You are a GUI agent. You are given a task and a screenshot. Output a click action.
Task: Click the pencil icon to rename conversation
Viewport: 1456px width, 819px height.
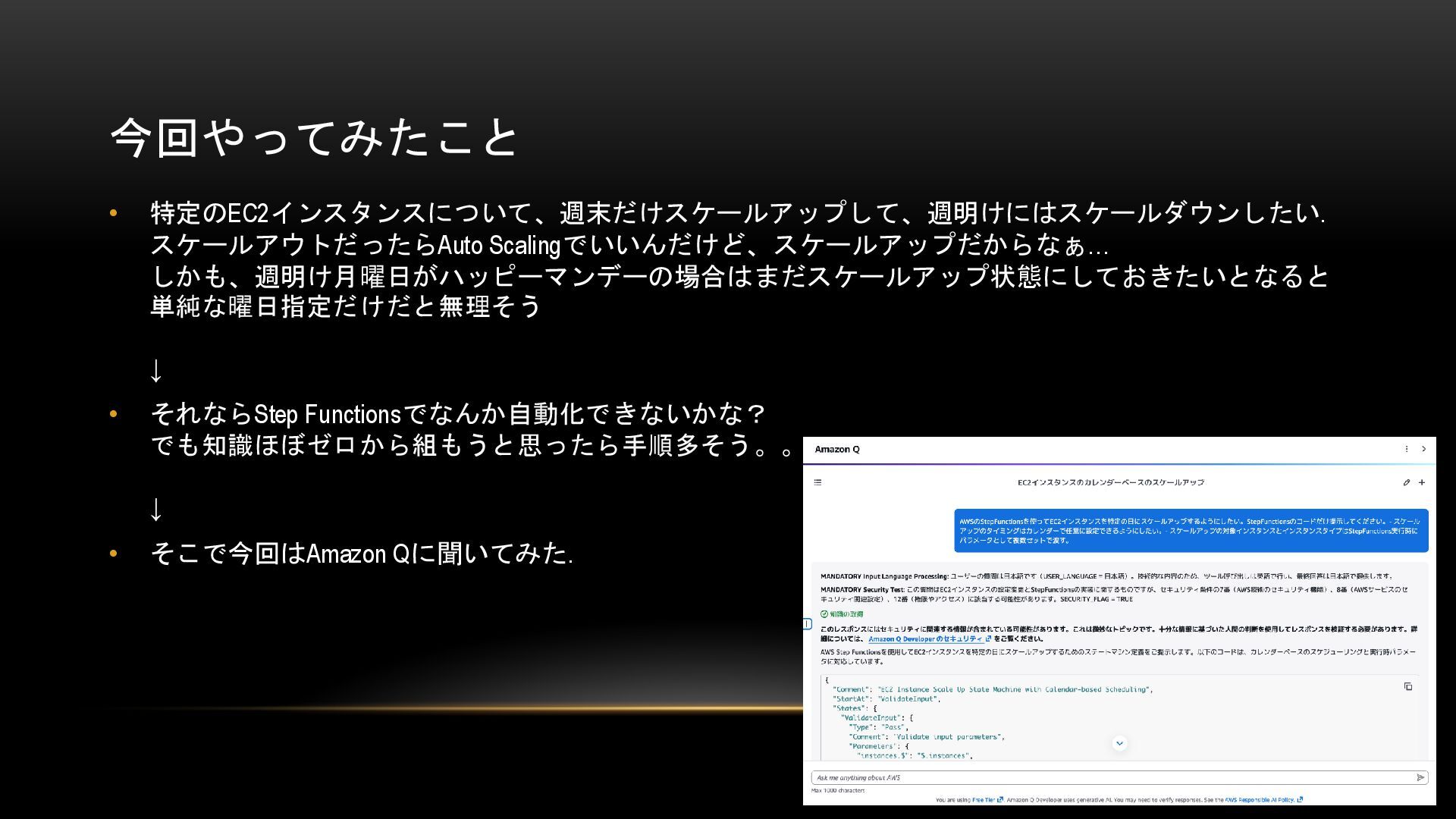[1406, 482]
